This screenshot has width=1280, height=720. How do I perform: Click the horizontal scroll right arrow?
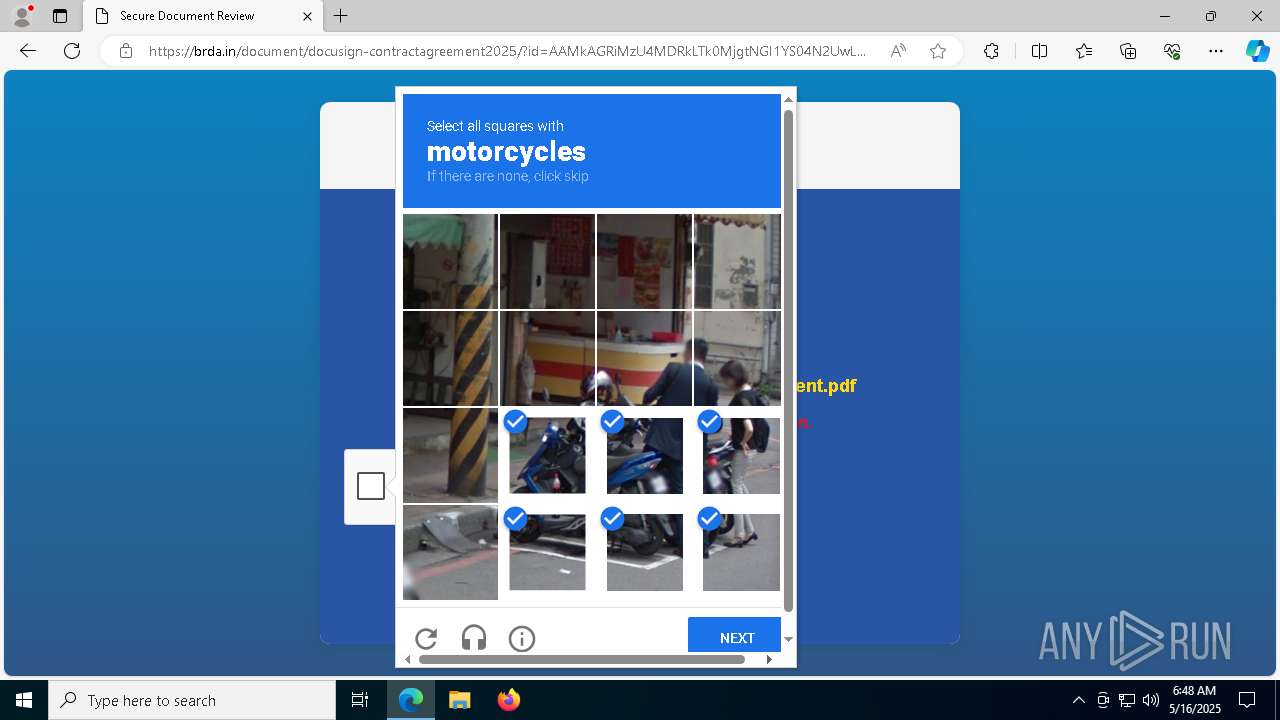click(769, 659)
